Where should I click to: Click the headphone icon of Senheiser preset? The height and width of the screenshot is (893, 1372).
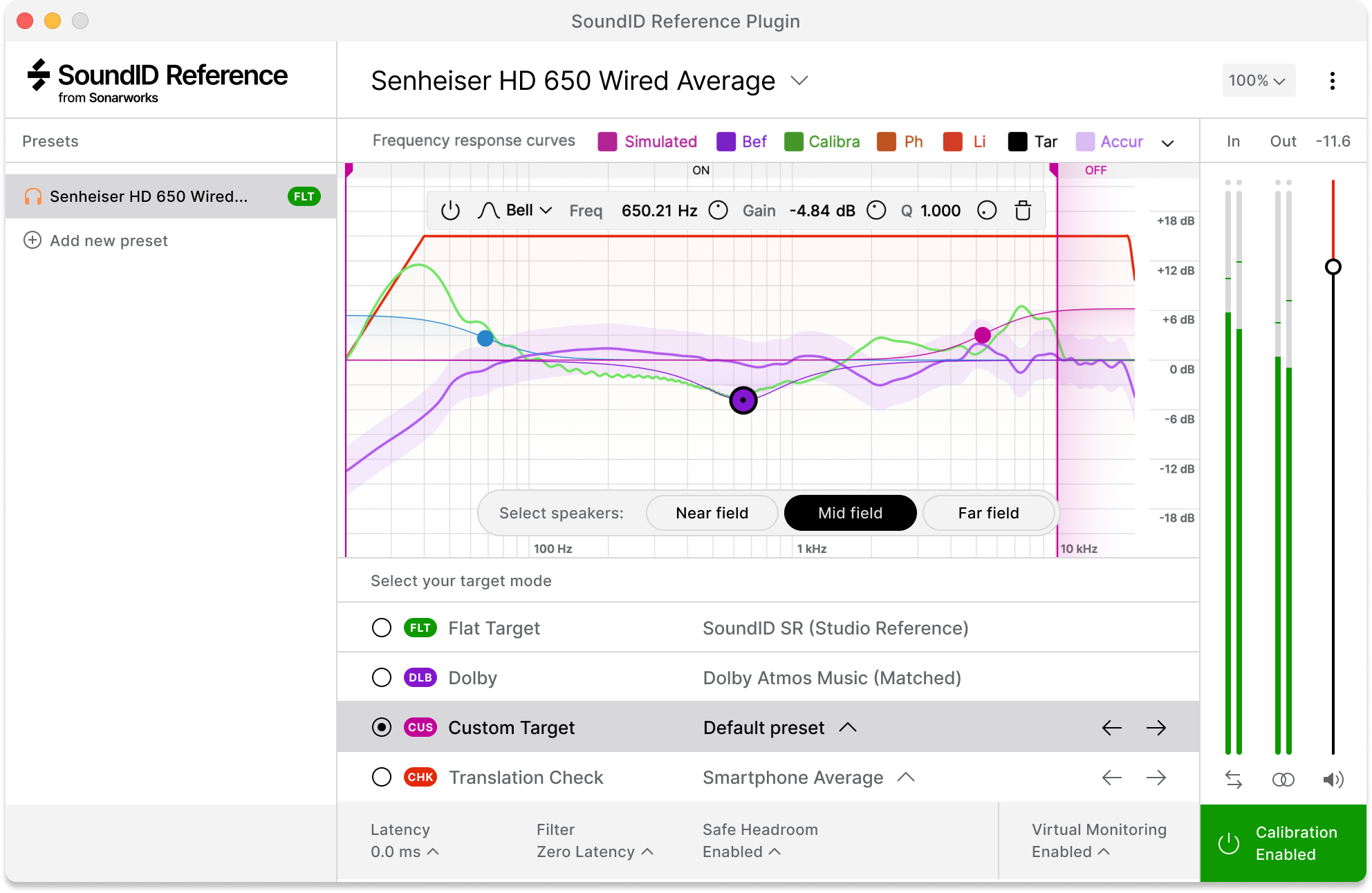pos(33,196)
